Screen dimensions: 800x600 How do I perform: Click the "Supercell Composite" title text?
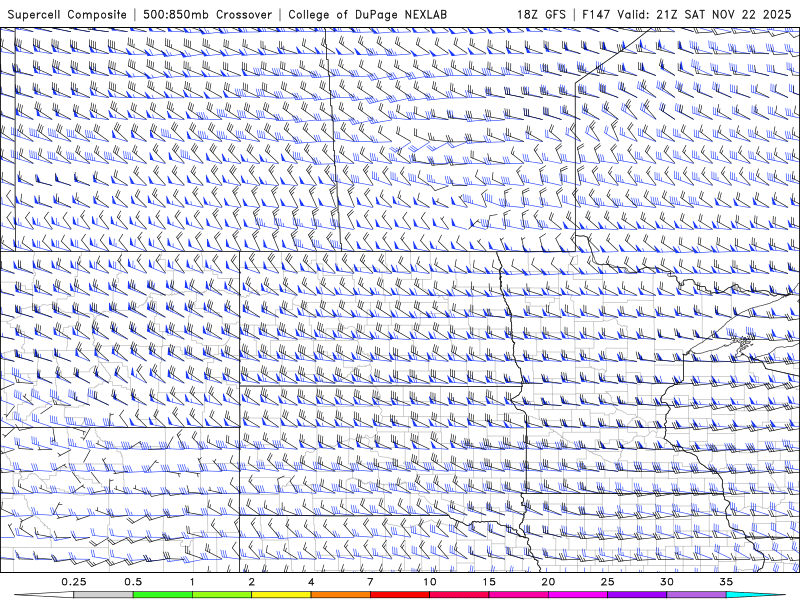point(67,14)
